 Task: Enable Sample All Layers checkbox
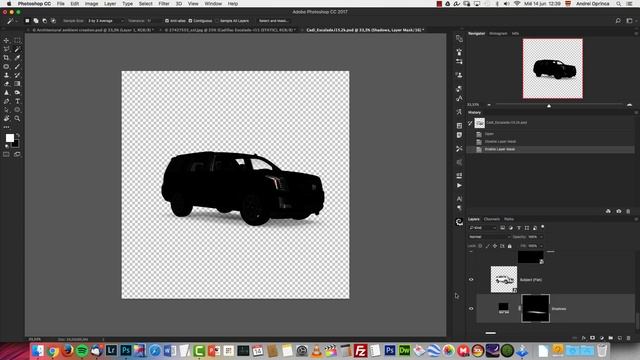point(217,20)
